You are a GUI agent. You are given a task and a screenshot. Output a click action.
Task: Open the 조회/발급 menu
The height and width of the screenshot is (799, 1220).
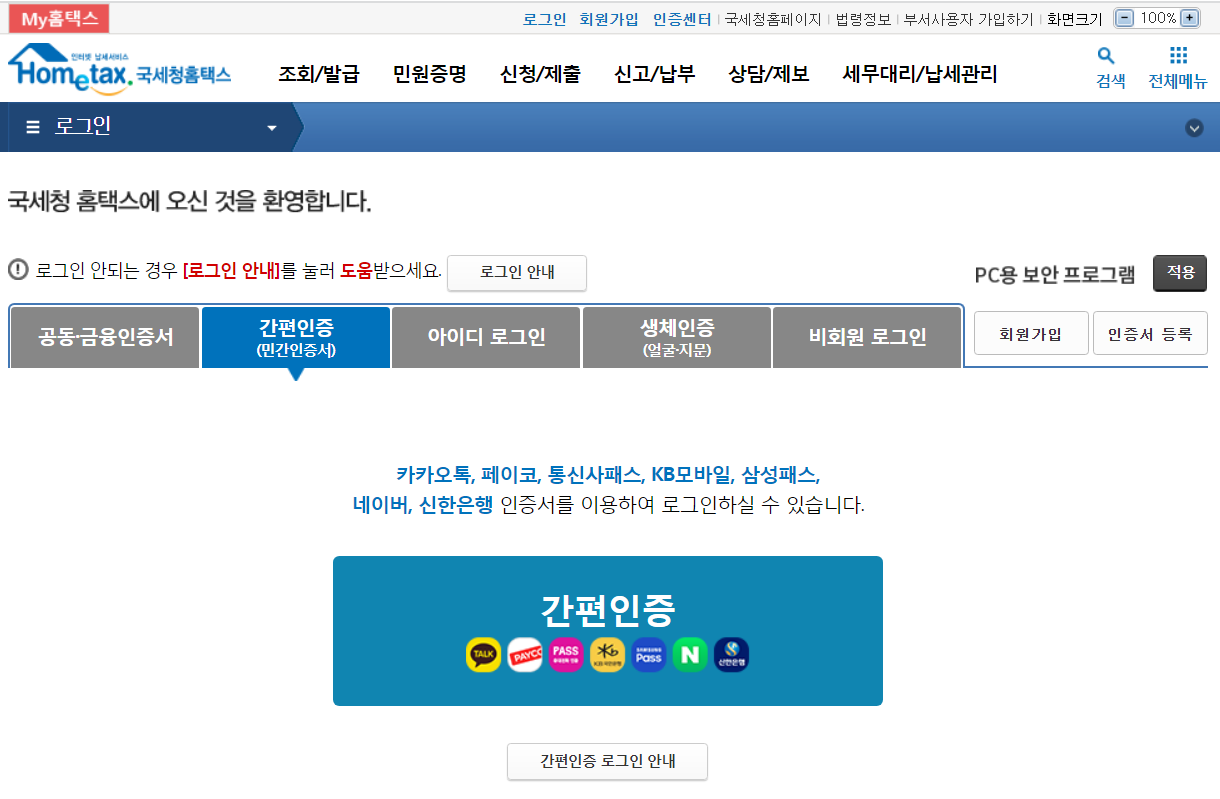pyautogui.click(x=319, y=73)
